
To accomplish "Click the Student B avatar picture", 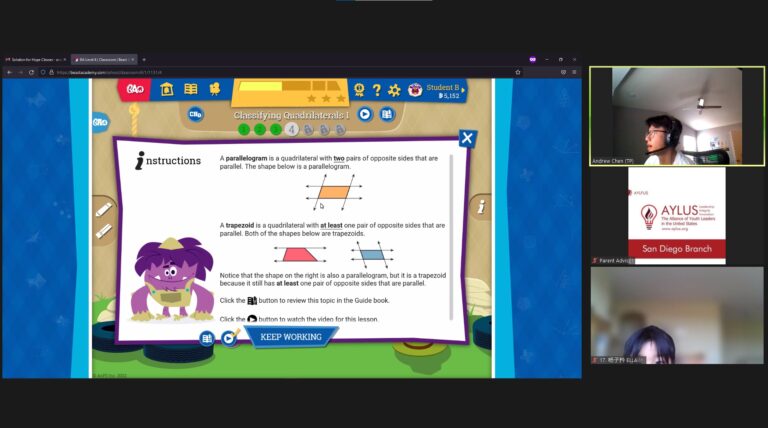I will tap(415, 90).
